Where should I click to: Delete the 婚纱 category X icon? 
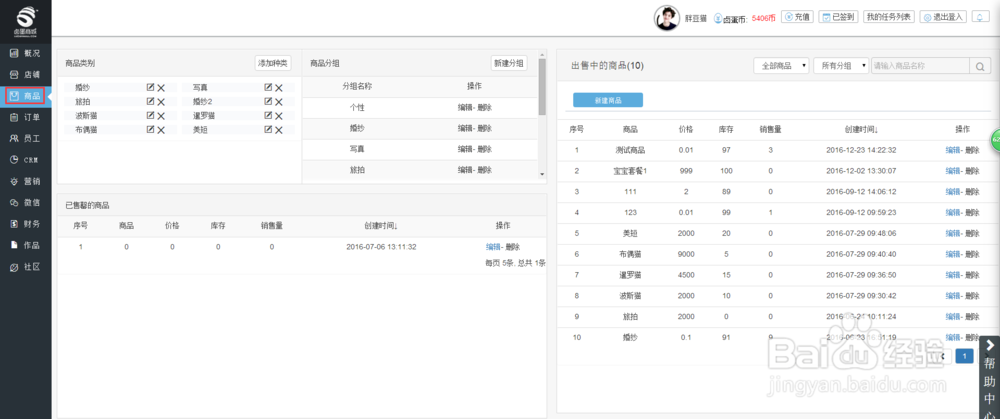click(x=161, y=88)
